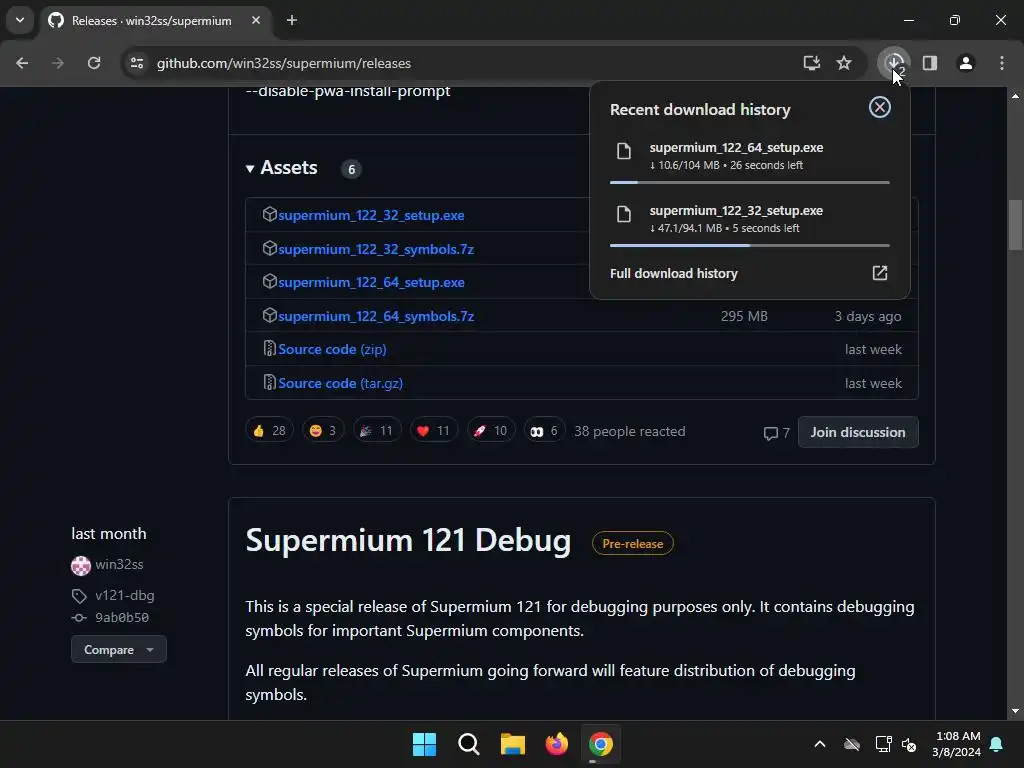Click the 295 MB size text
The width and height of the screenshot is (1024, 768).
(x=744, y=316)
